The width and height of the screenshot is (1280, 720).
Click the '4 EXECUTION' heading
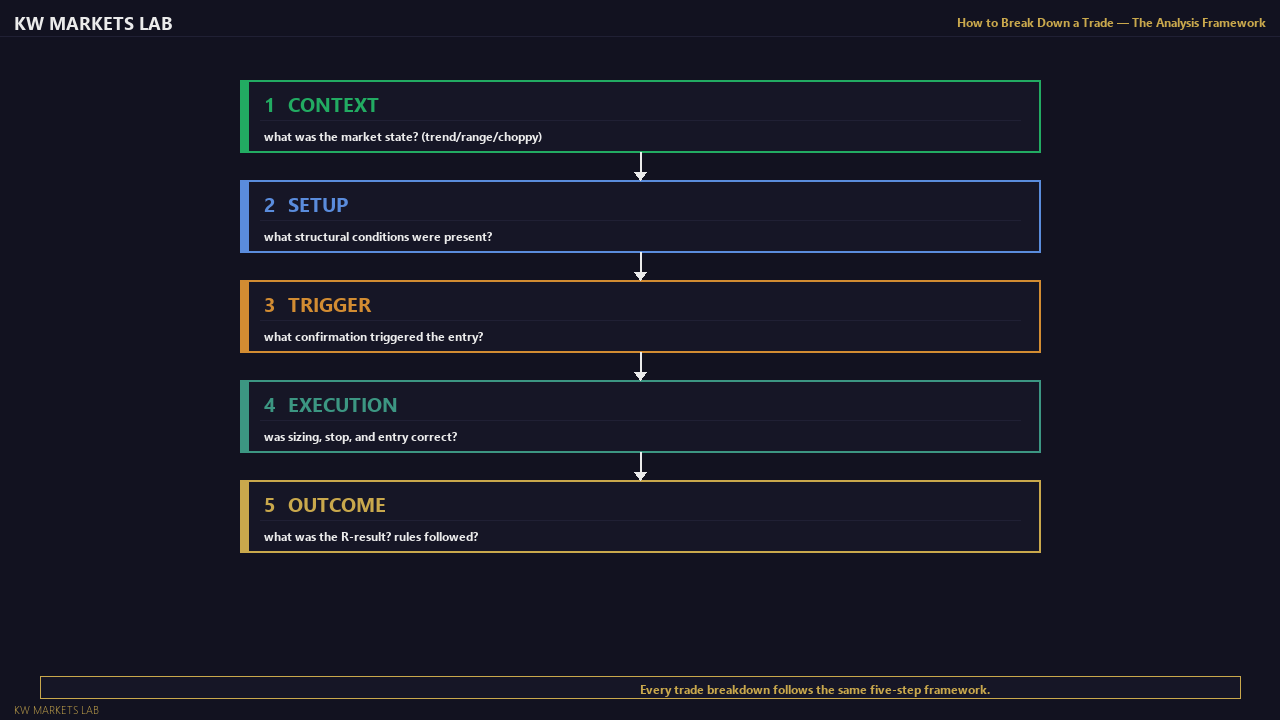tap(330, 405)
